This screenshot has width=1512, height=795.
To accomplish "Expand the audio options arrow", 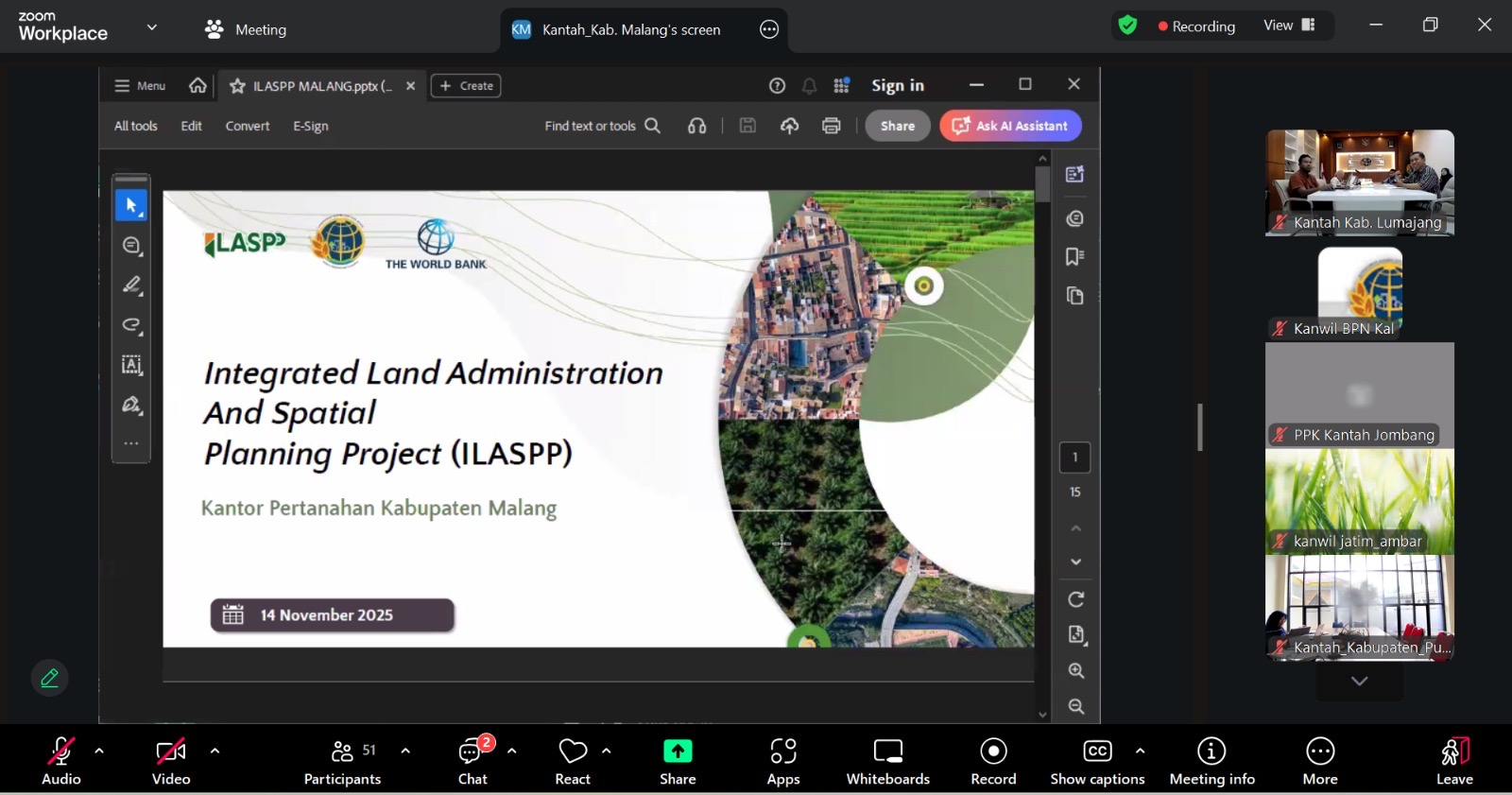I will [x=99, y=751].
